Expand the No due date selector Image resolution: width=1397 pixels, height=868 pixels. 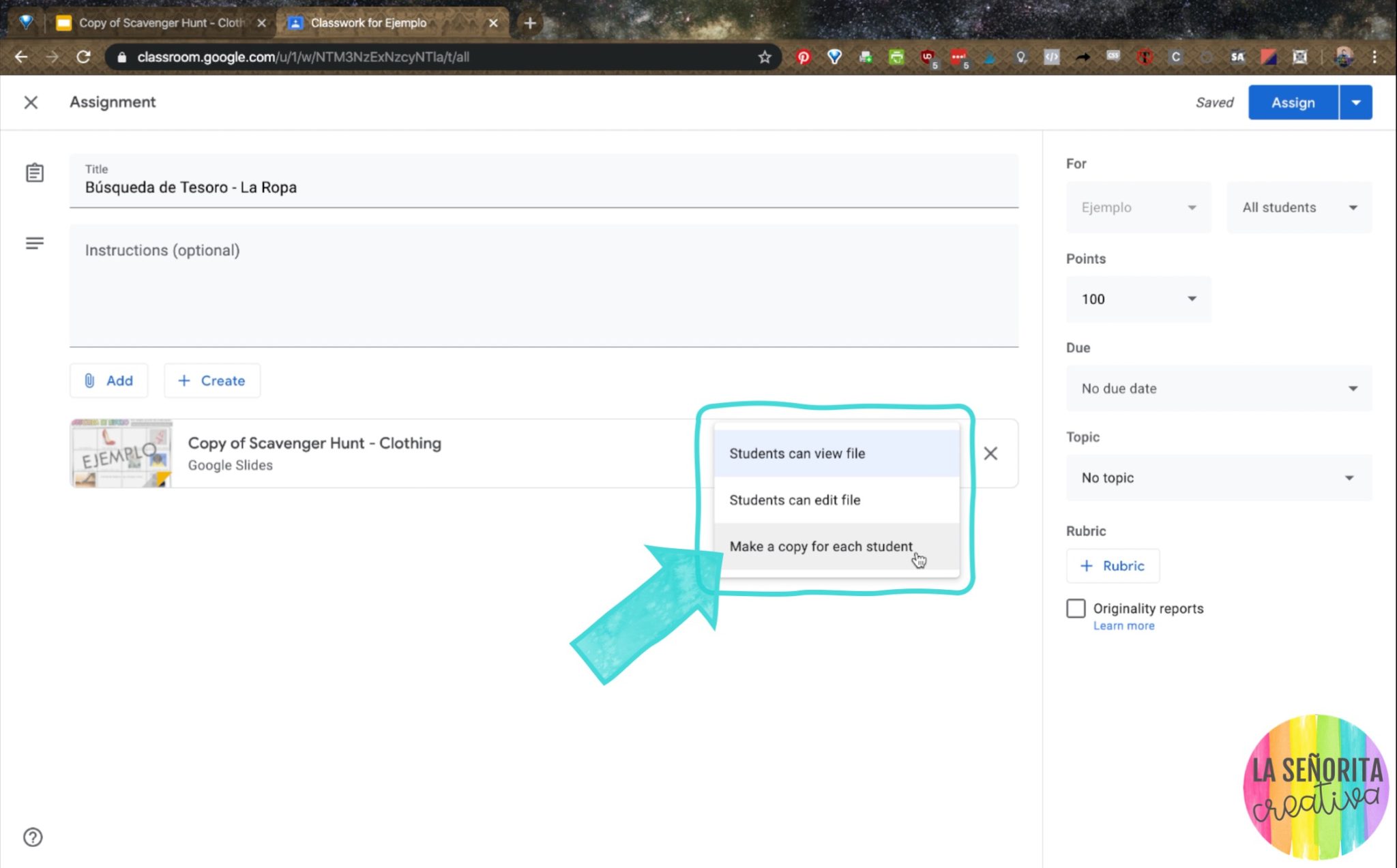(1218, 388)
